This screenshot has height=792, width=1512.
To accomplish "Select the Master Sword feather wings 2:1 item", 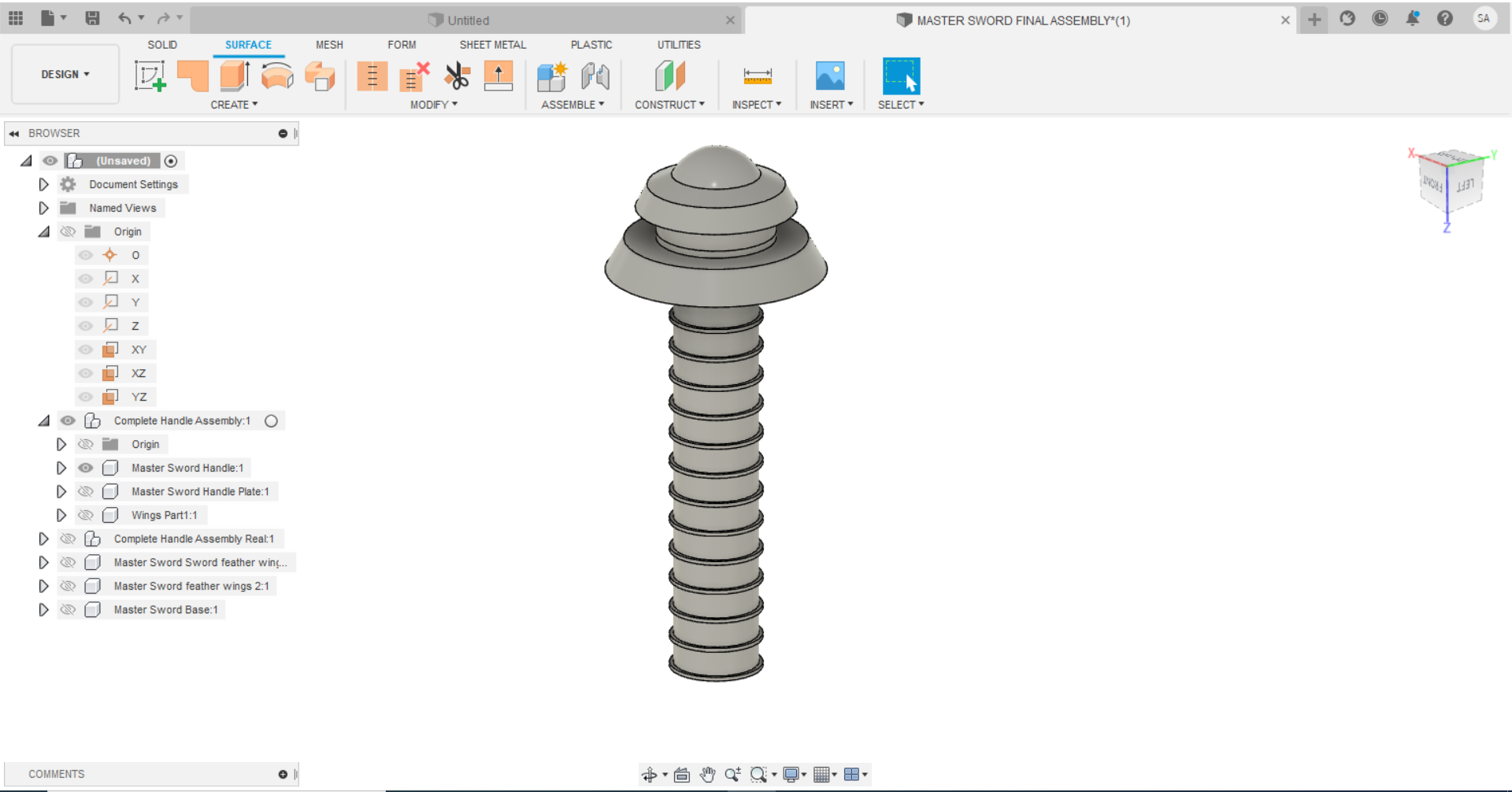I will (191, 586).
